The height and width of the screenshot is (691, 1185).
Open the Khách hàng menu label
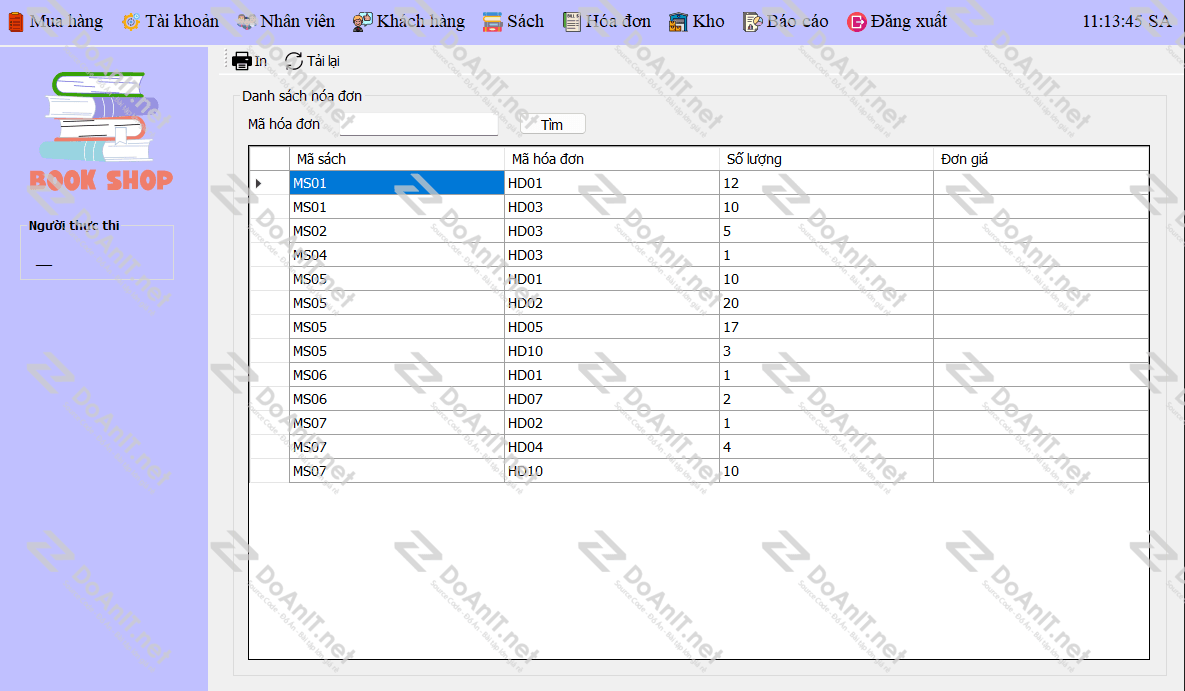pos(421,21)
